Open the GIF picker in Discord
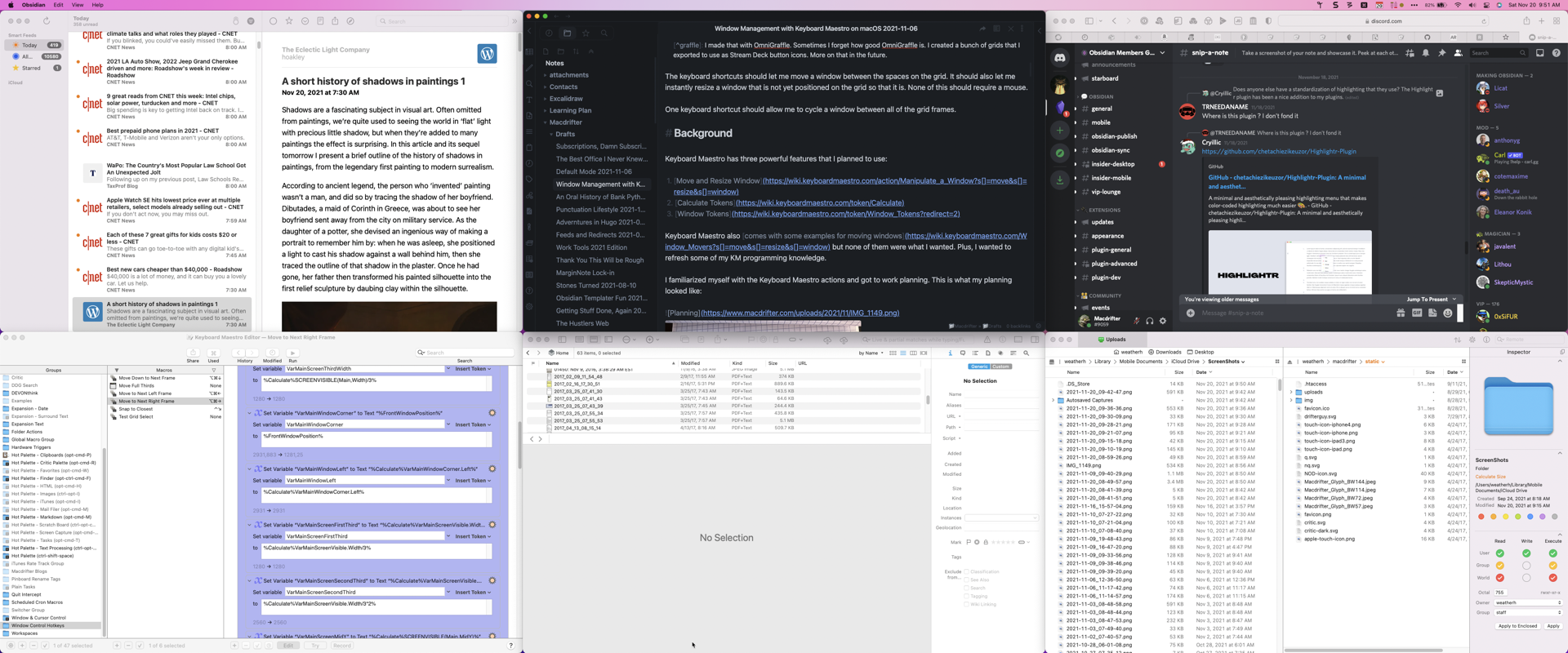 click(x=1416, y=313)
